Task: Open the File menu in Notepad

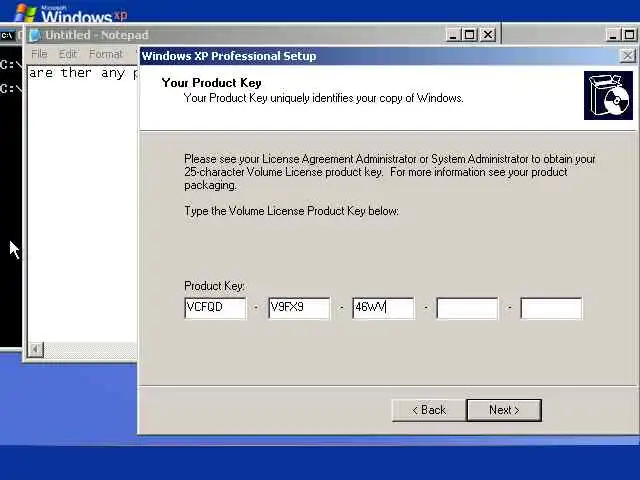Action: click(39, 54)
